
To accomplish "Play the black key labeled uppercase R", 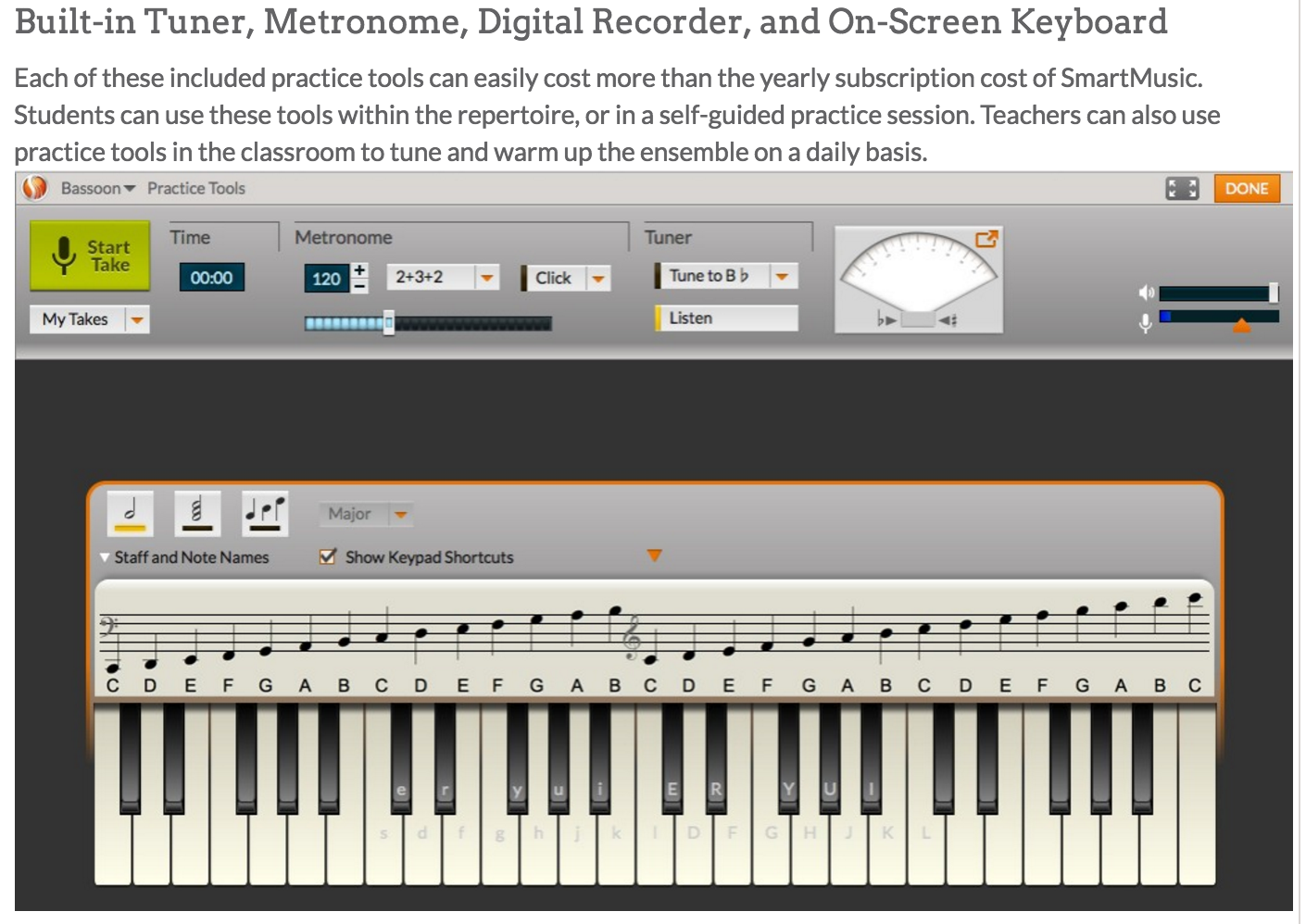I will pos(716,759).
